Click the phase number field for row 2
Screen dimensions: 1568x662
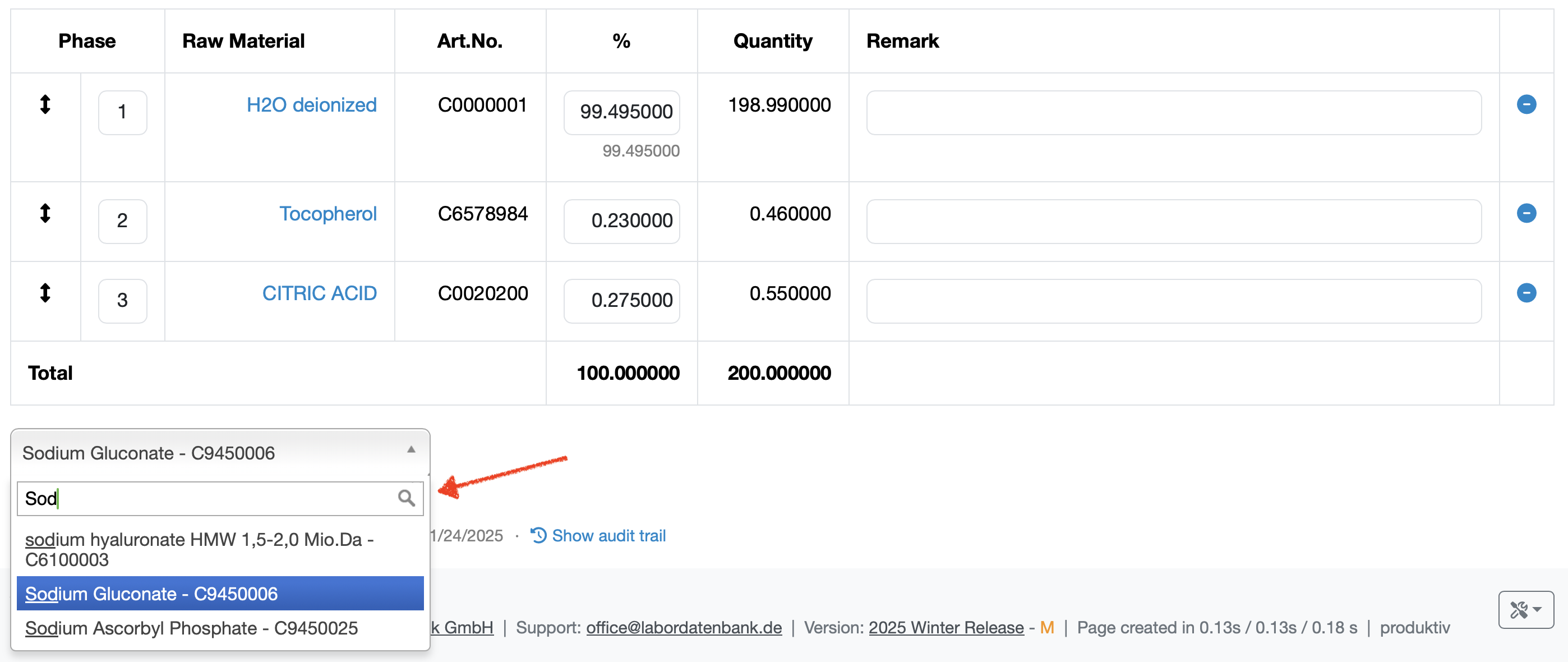point(122,221)
